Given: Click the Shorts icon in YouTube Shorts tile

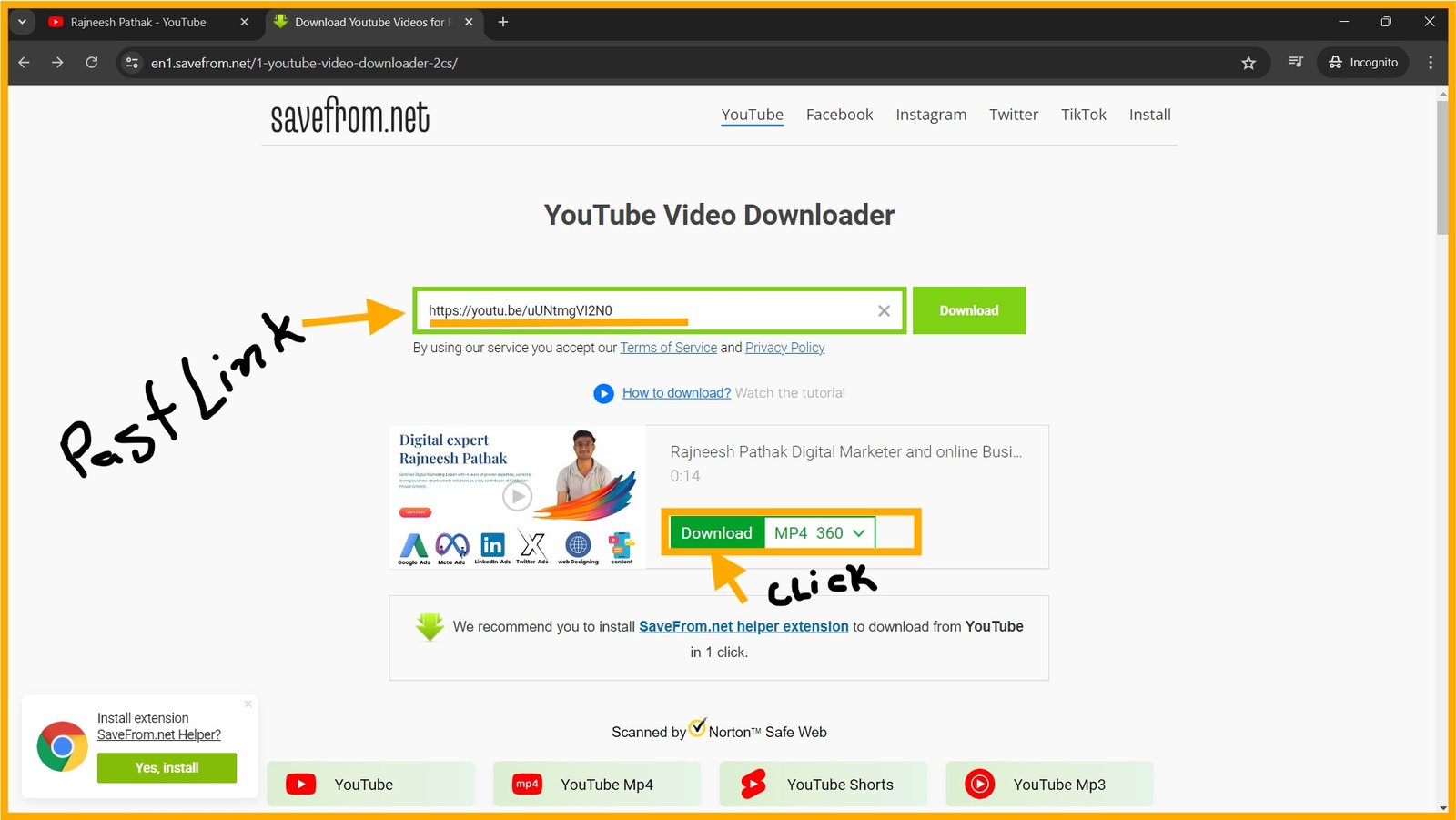Looking at the screenshot, I should tap(753, 784).
